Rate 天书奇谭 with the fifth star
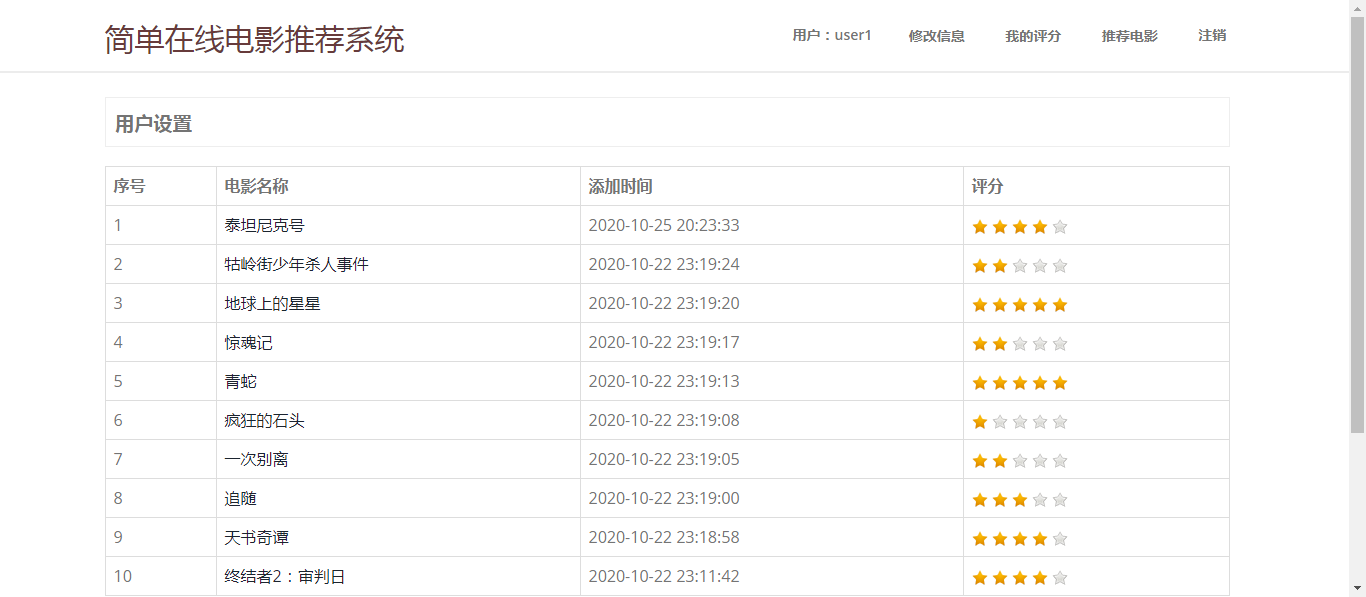 pyautogui.click(x=1060, y=539)
